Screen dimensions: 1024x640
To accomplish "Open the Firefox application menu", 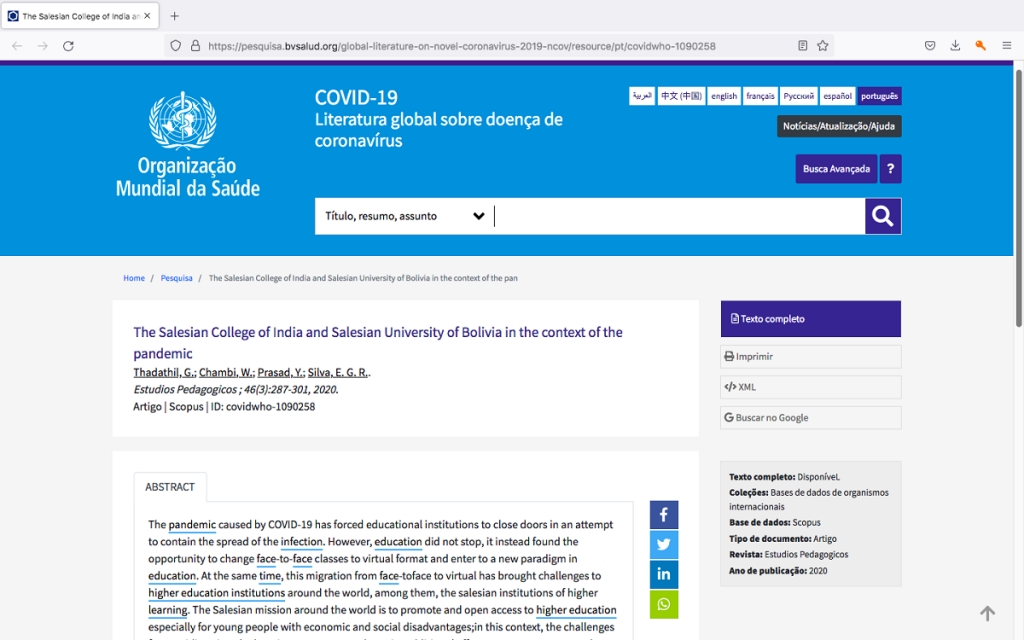I will (x=1007, y=46).
